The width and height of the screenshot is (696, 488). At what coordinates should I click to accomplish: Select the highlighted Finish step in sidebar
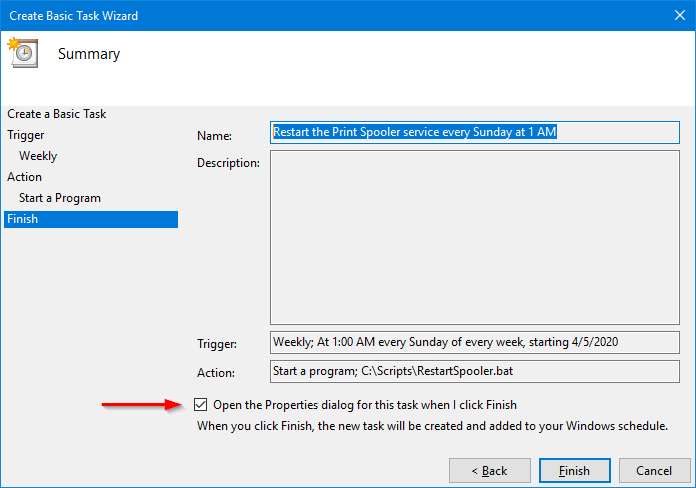point(91,219)
